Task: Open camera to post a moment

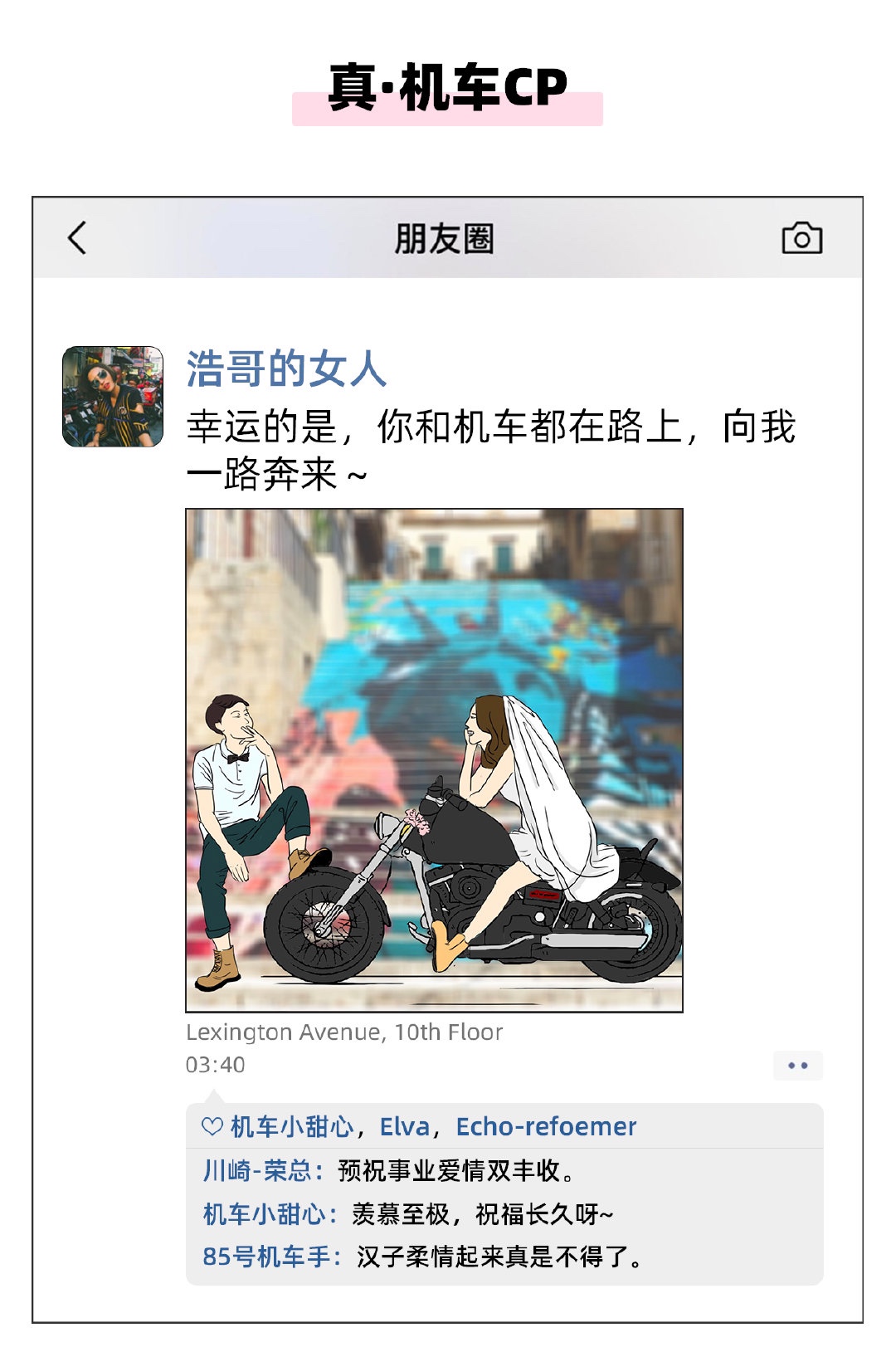Action: (801, 238)
